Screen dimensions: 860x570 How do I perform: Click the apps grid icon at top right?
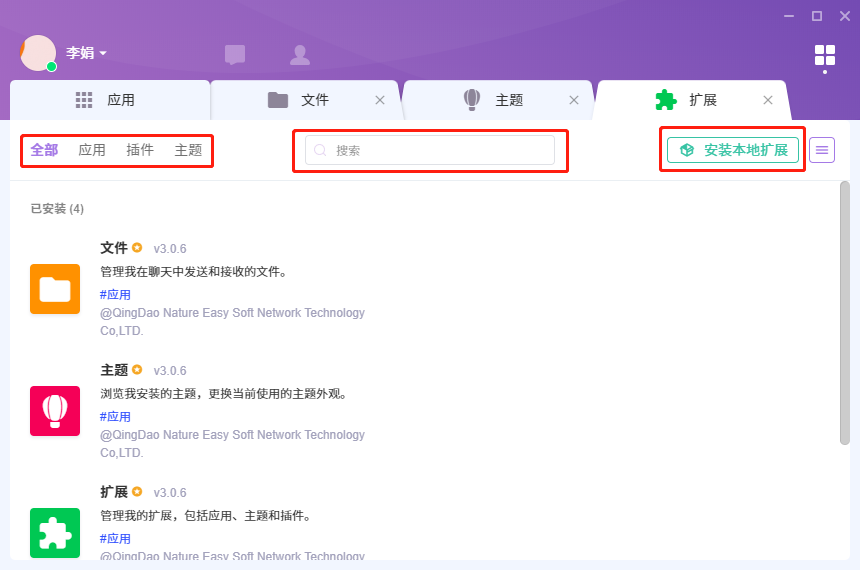pos(824,54)
